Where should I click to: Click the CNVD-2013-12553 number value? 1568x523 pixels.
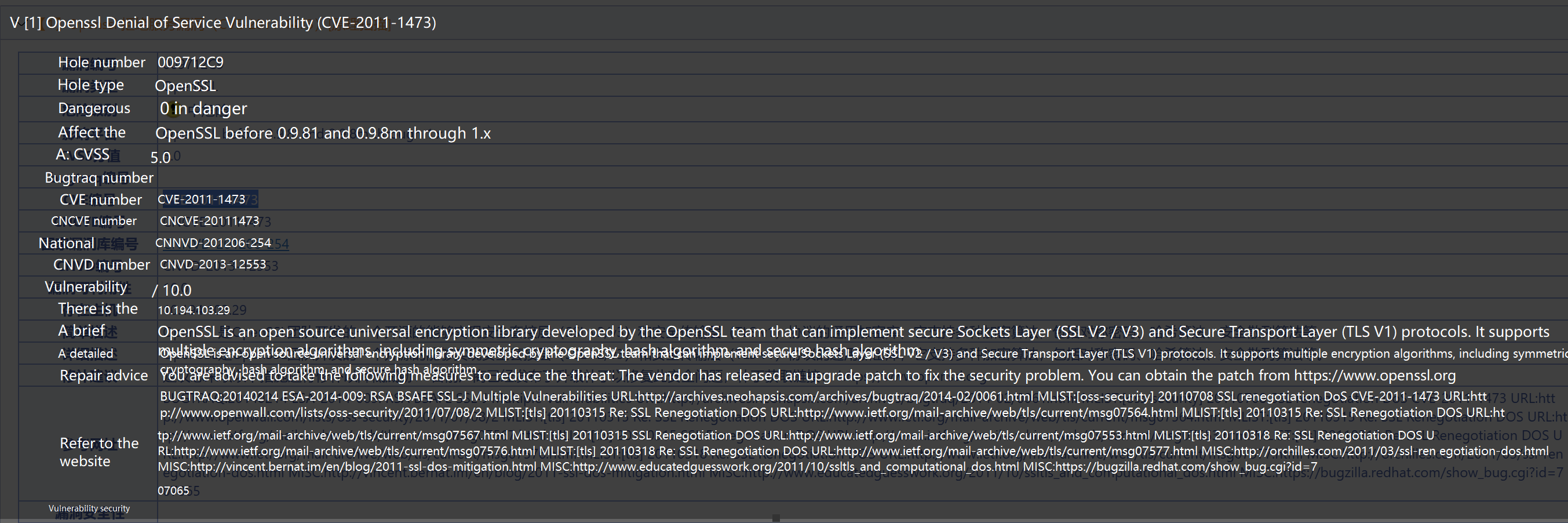click(213, 264)
